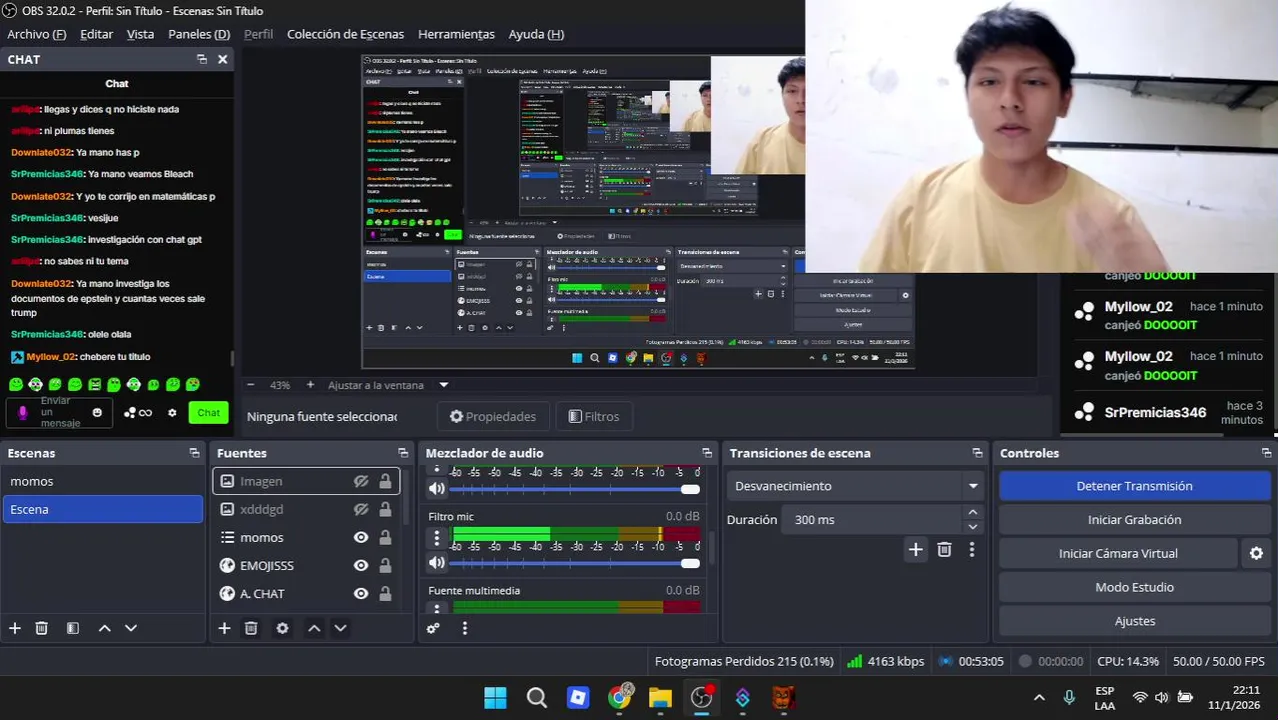Open Desvanecimiento transition dropdown
The image size is (1278, 720).
pos(855,486)
